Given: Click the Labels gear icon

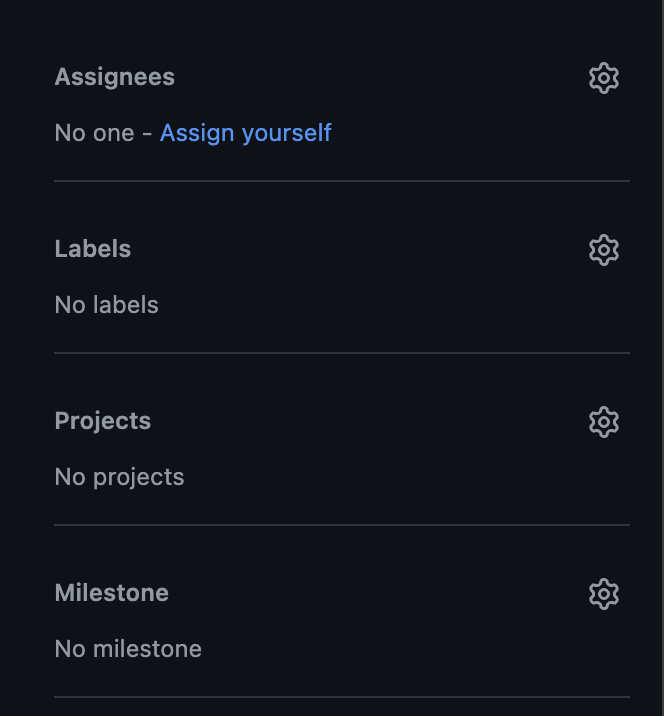Looking at the screenshot, I should (x=604, y=250).
